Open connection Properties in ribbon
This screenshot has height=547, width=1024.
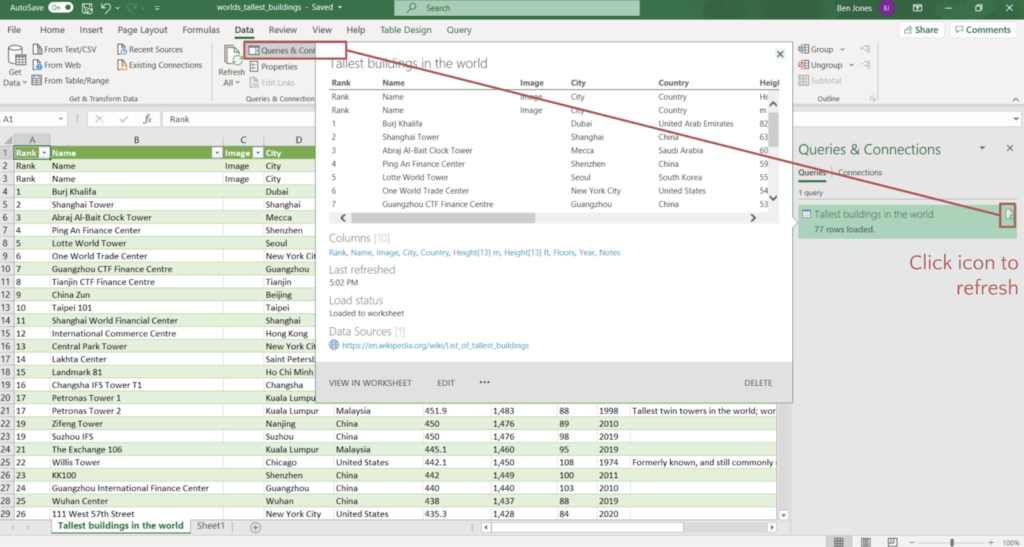tap(273, 67)
